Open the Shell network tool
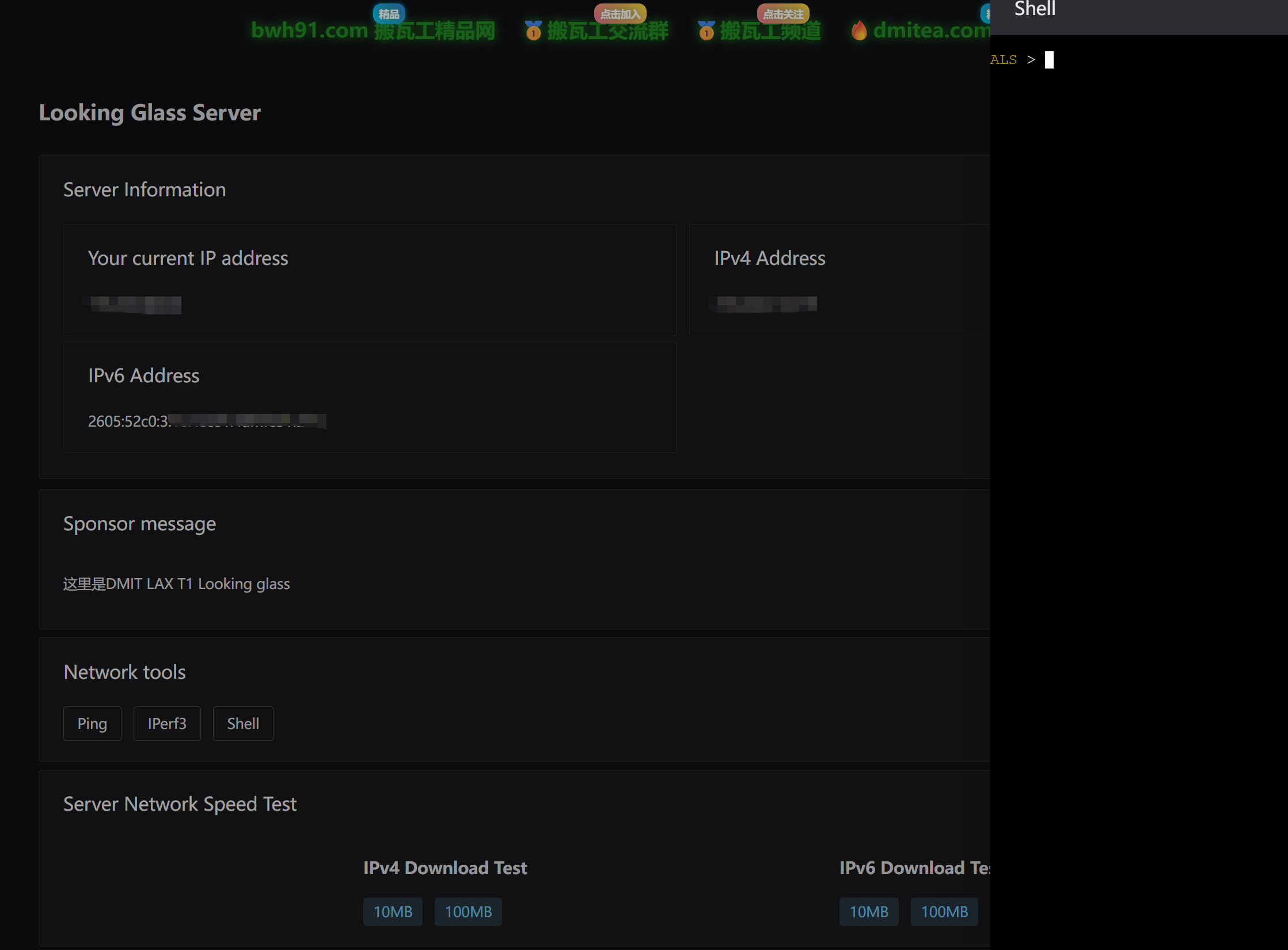1288x950 pixels. [x=243, y=724]
